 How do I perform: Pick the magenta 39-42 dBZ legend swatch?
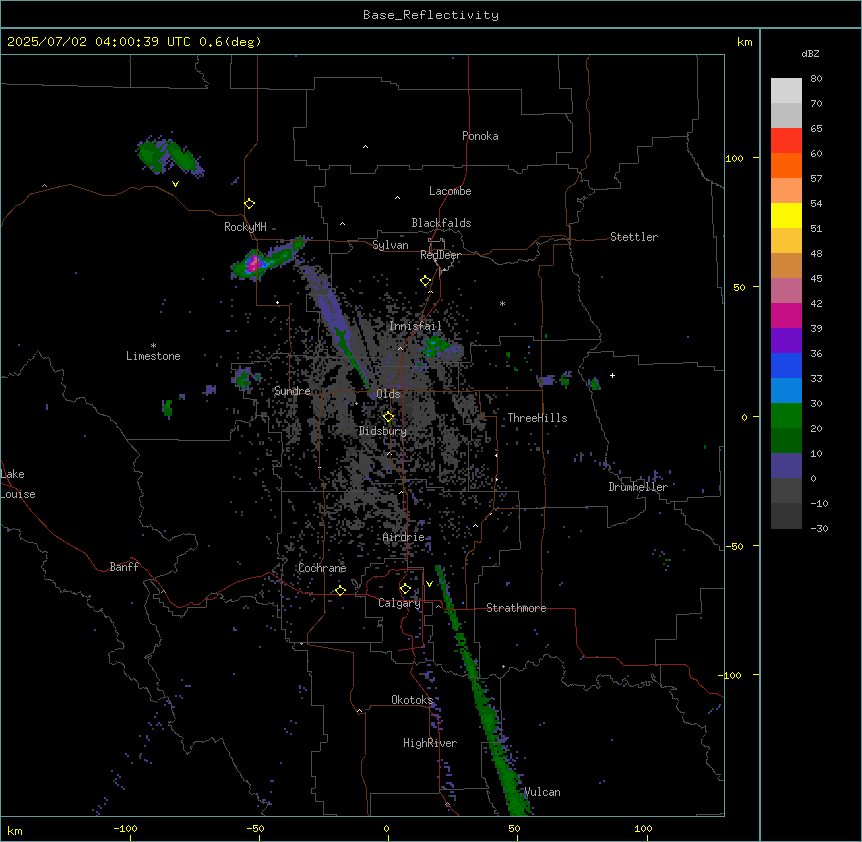(x=786, y=315)
